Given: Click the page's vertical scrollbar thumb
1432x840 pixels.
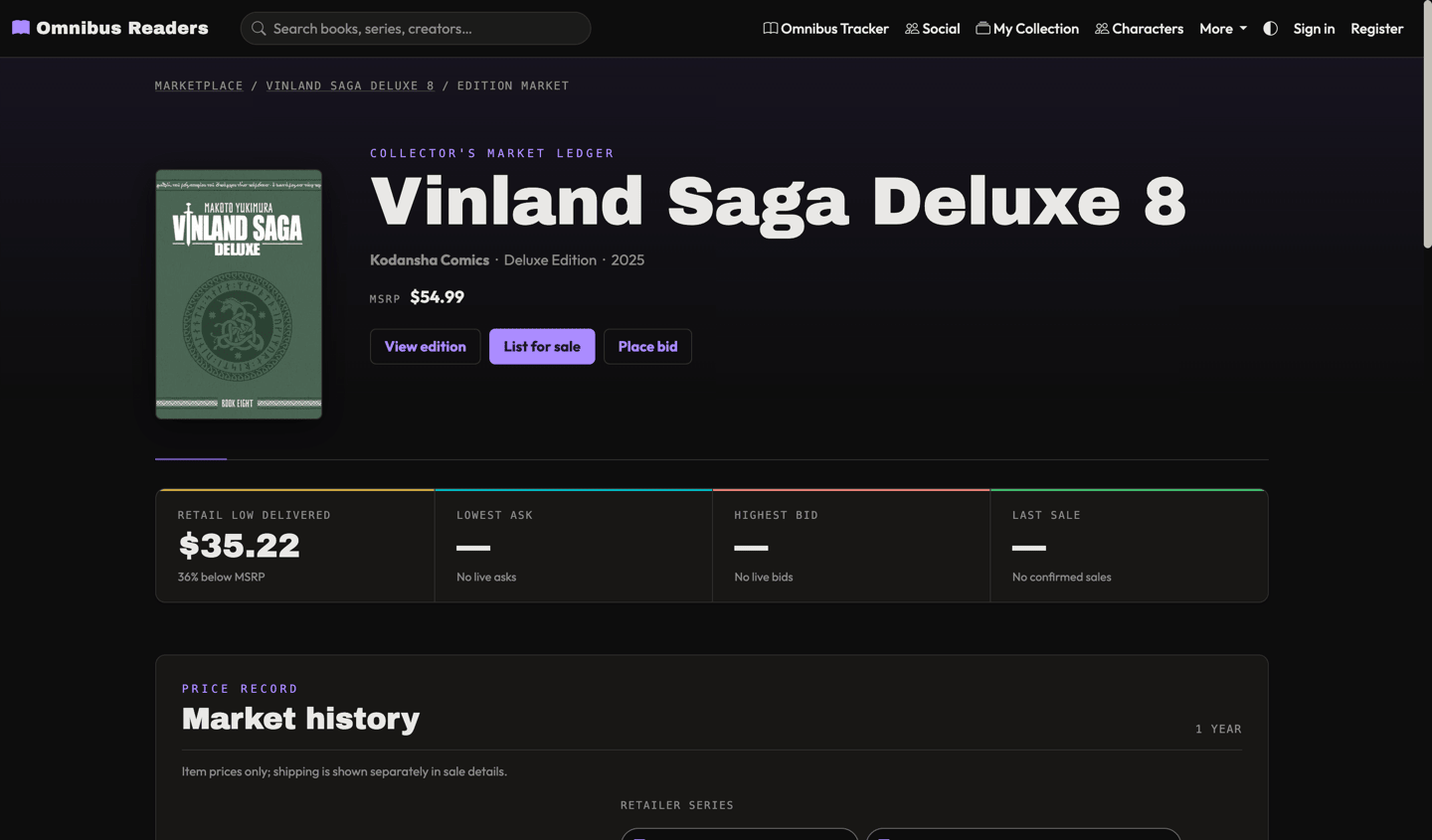Looking at the screenshot, I should (1427, 124).
